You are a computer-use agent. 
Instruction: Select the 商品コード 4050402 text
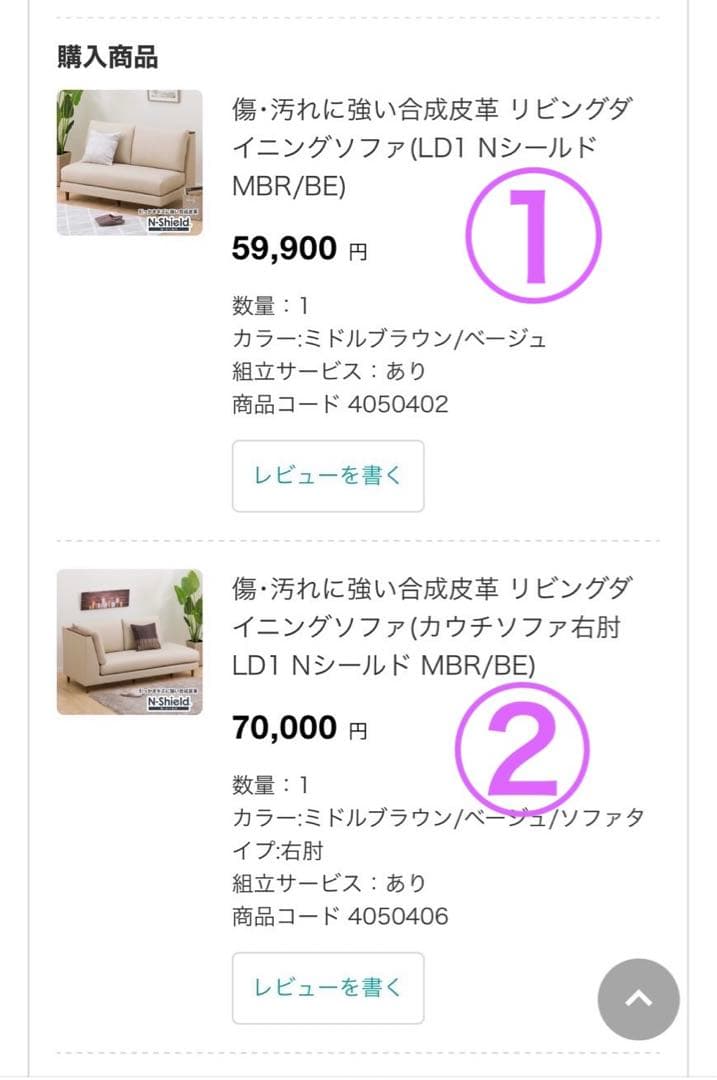click(x=340, y=404)
